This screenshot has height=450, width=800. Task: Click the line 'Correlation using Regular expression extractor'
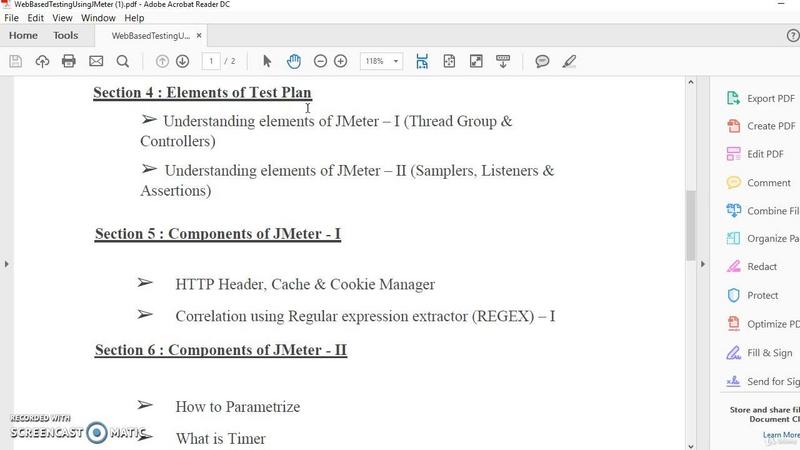(365, 316)
